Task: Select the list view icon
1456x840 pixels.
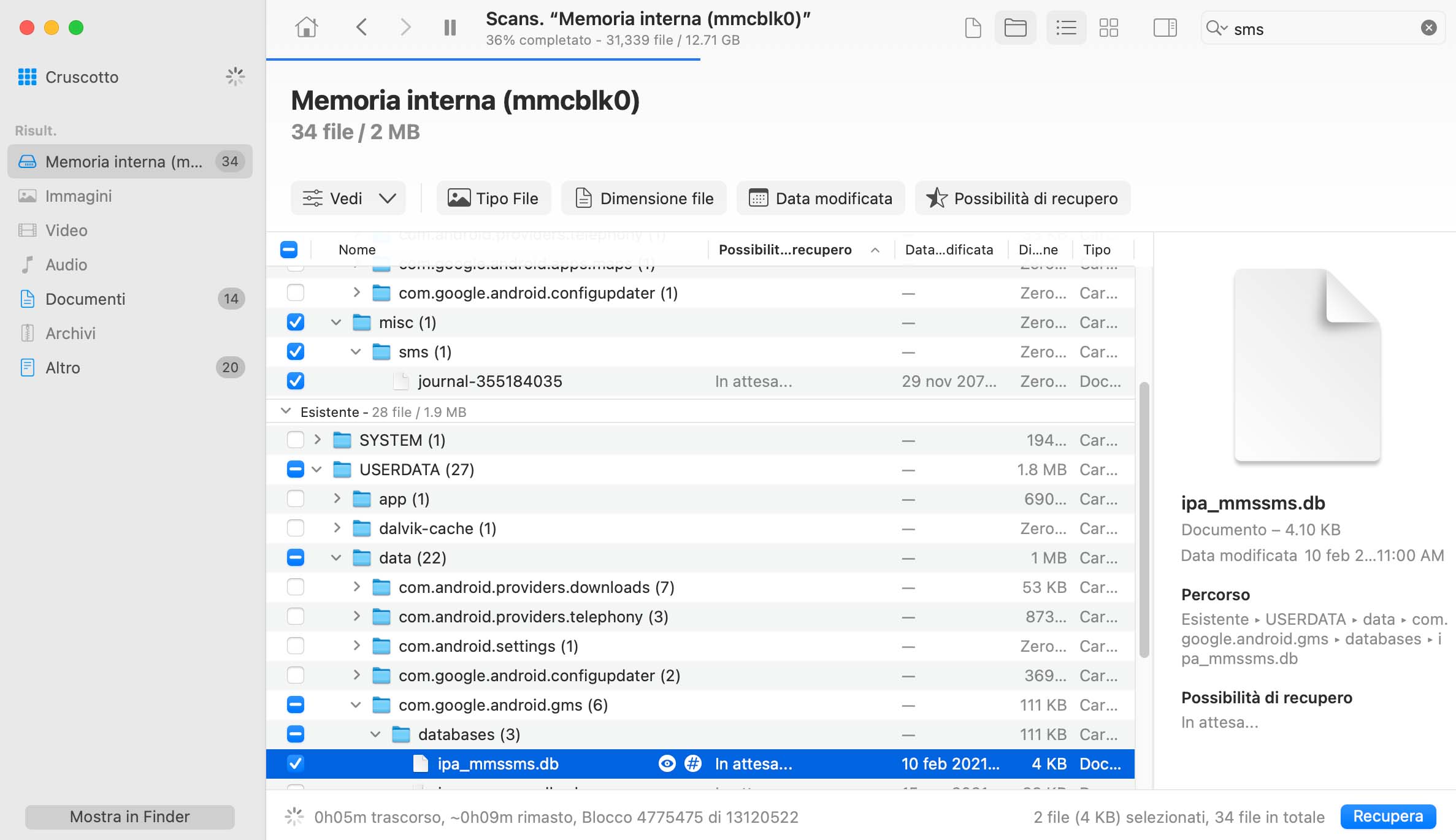Action: click(x=1066, y=28)
